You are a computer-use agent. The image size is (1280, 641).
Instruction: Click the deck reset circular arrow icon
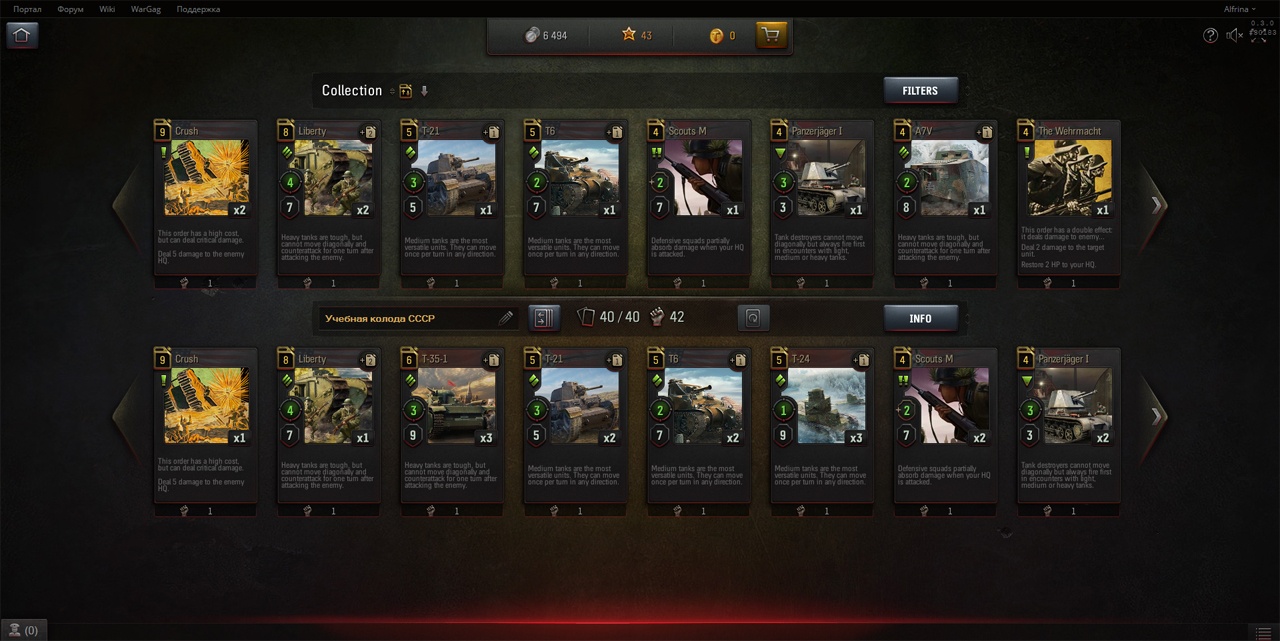pyautogui.click(x=753, y=318)
